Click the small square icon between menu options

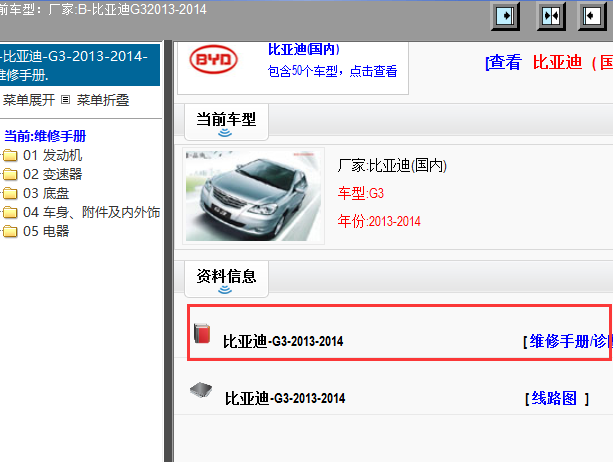click(x=66, y=100)
